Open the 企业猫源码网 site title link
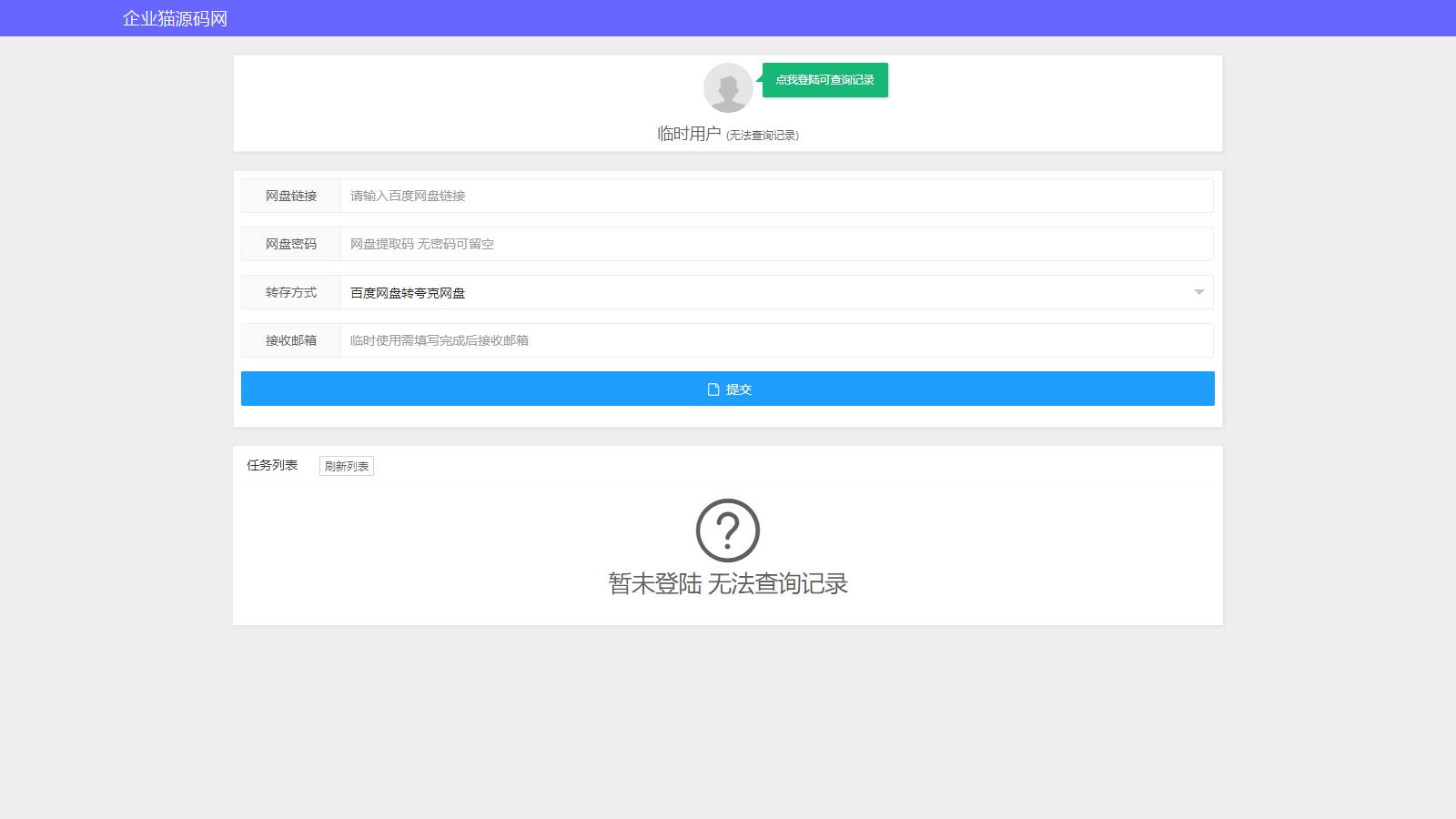Image resolution: width=1456 pixels, height=819 pixels. click(175, 18)
